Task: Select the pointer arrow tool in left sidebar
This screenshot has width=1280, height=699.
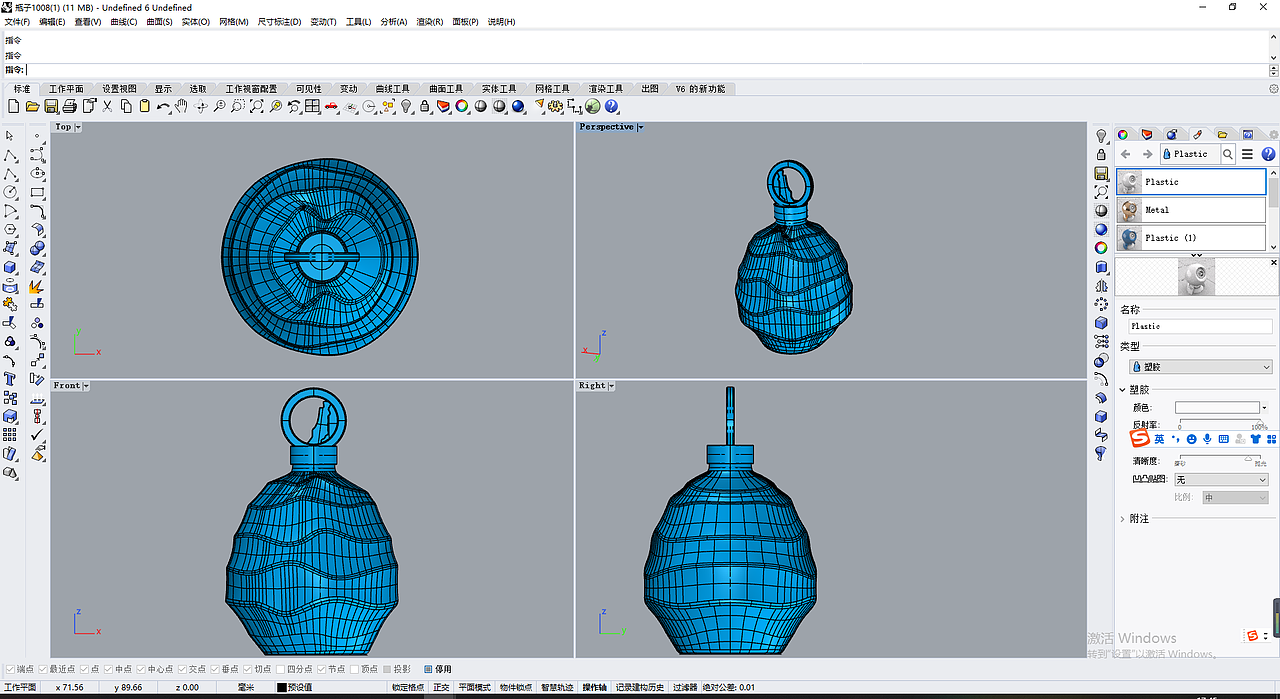Action: coord(10,135)
